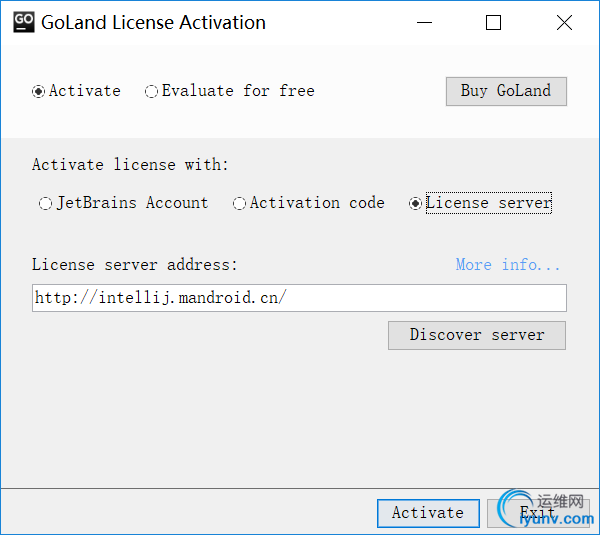
Task: Choose Evaluate for free option
Action: pos(152,91)
